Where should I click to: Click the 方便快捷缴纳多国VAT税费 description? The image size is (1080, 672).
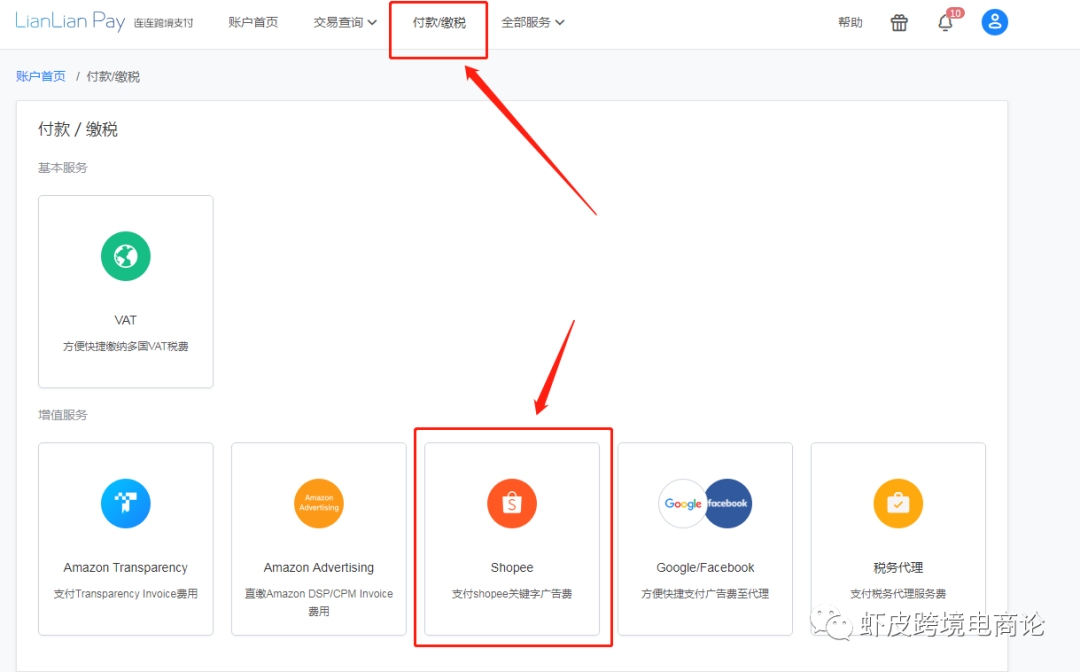pos(125,346)
